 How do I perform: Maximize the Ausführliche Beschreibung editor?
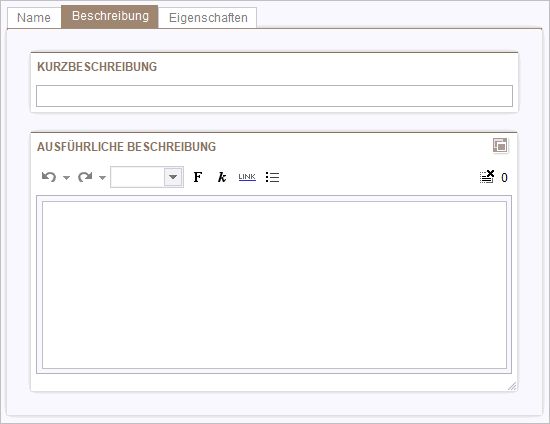point(500,145)
